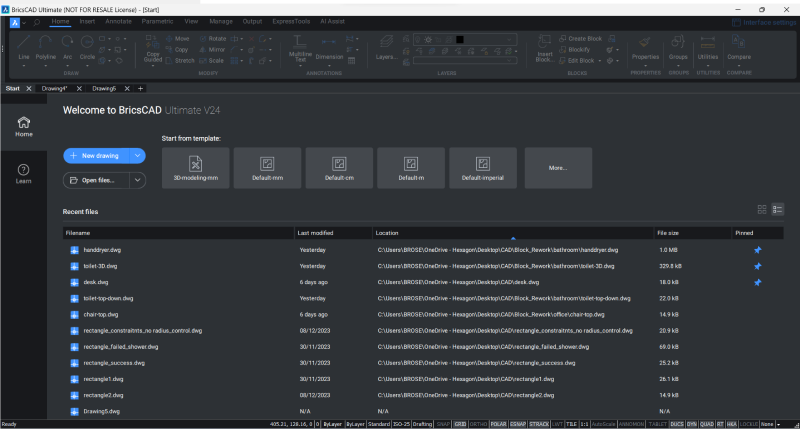Click the Multiline Text icon

tap(300, 42)
